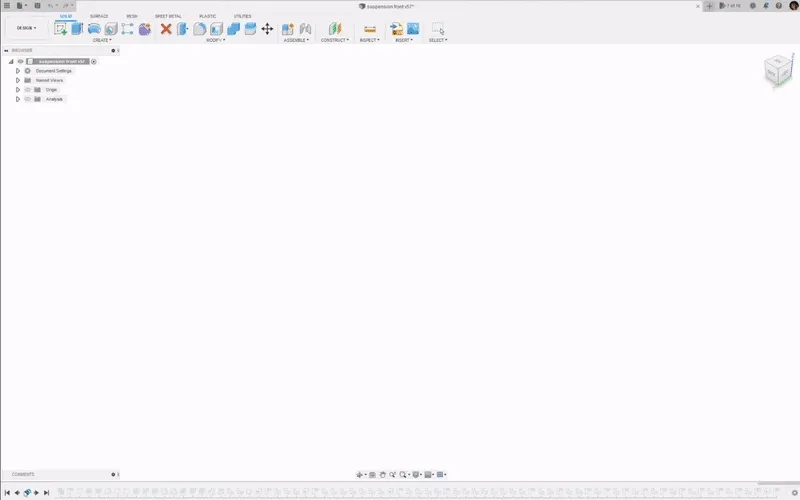Collapse the suspension front root node
The image size is (800, 500).
point(11,61)
